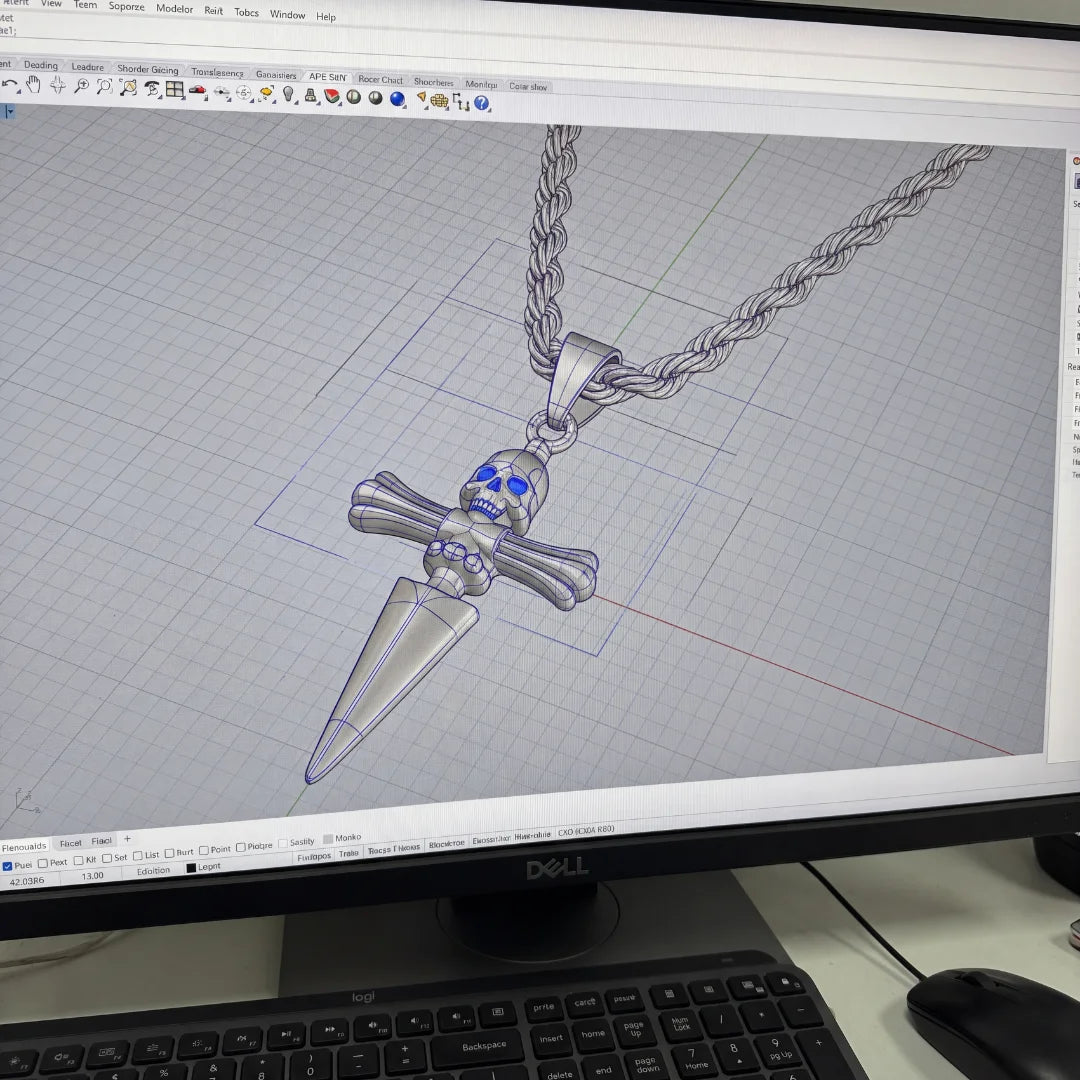Click the blue sphere render icon
The height and width of the screenshot is (1080, 1080).
(397, 98)
